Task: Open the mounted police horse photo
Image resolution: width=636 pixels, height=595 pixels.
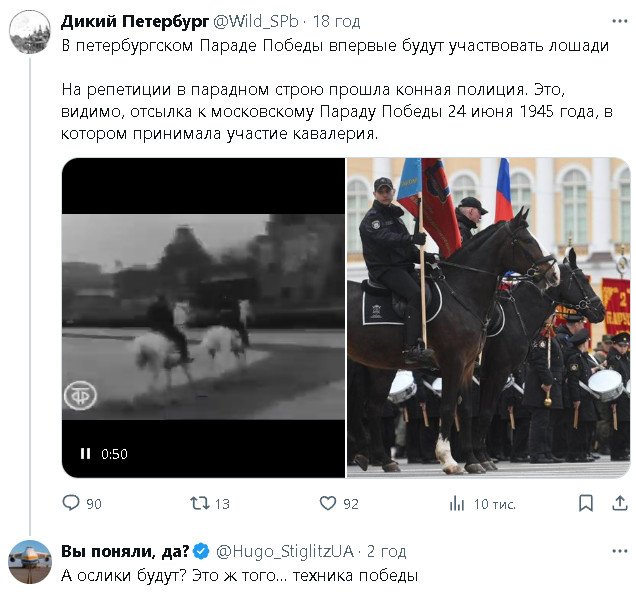Action: point(488,318)
